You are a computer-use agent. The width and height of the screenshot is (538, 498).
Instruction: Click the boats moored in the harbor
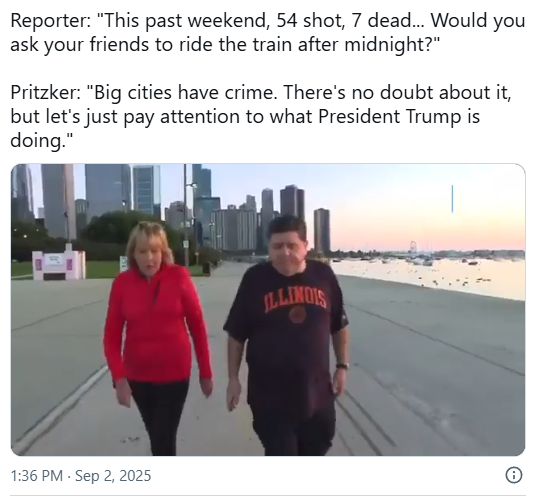420,259
